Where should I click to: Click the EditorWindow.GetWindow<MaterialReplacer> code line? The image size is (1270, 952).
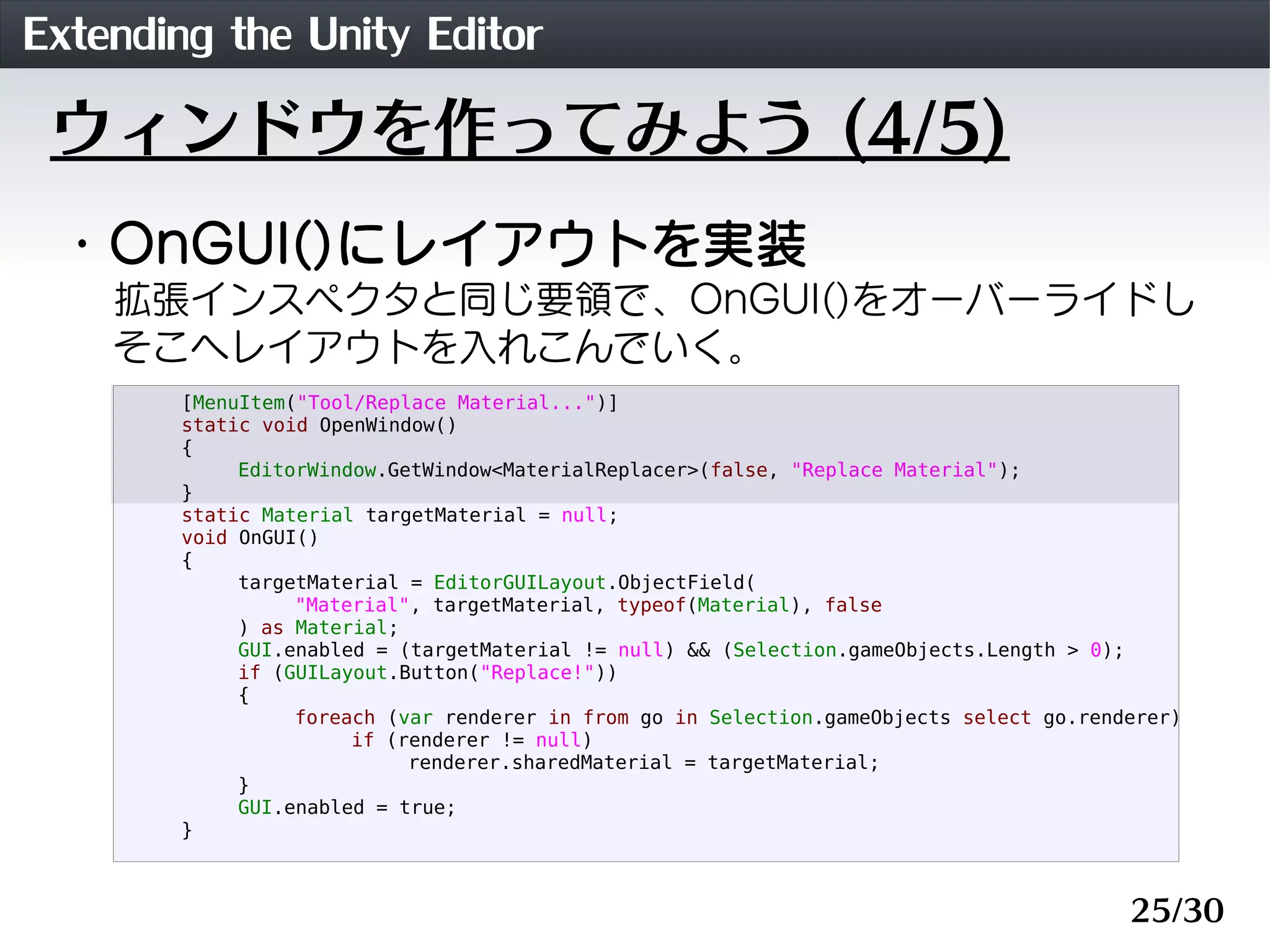coord(629,470)
